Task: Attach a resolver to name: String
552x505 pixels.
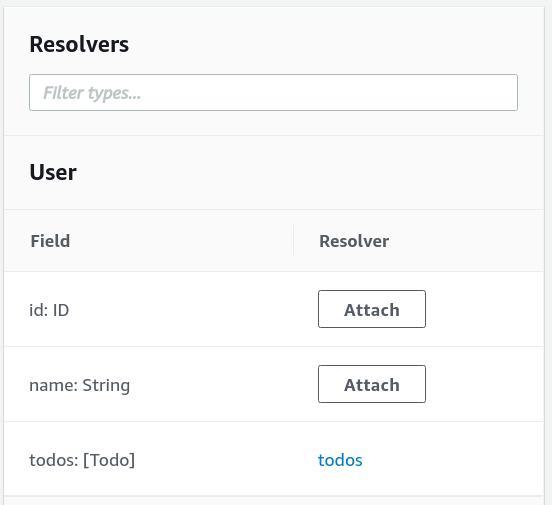Action: (x=372, y=384)
